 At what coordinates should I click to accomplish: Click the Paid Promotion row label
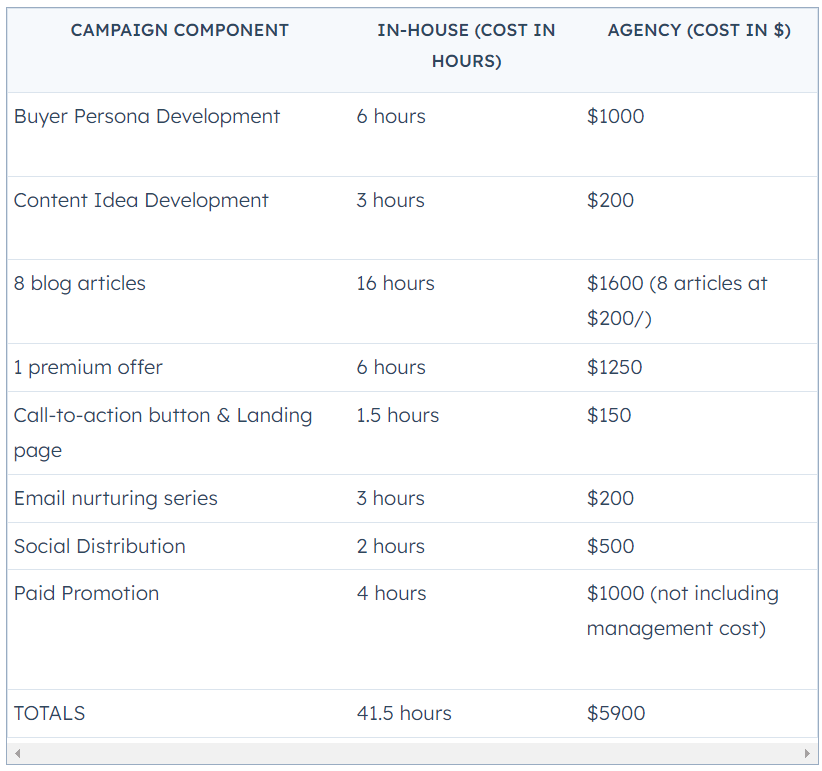click(86, 593)
